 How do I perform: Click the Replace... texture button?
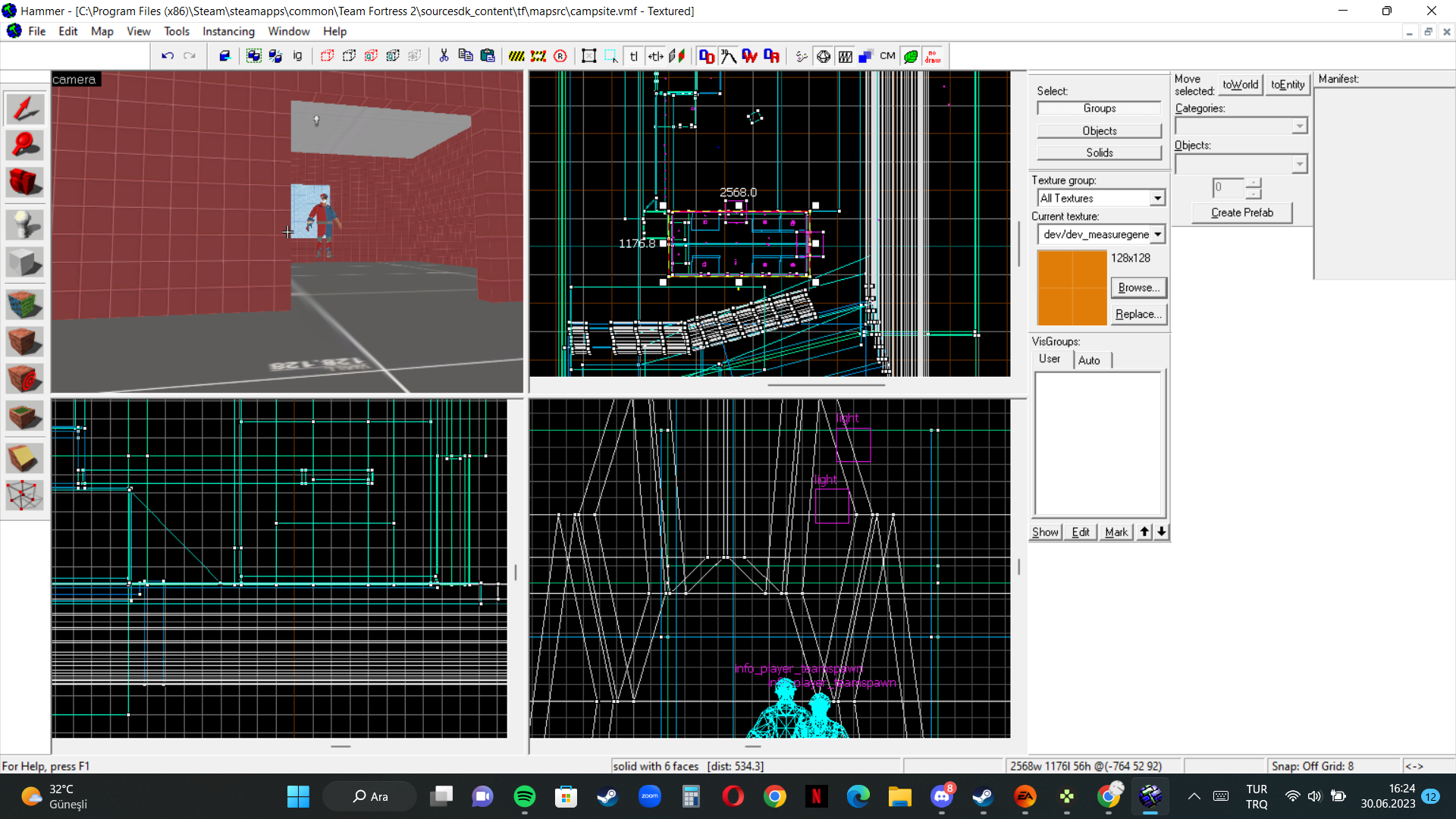pyautogui.click(x=1138, y=314)
